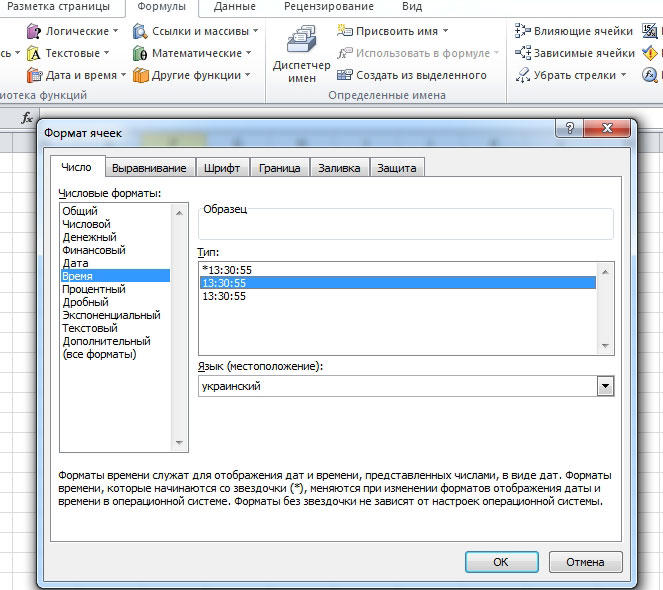Click Создать из выделенного
This screenshot has width=663, height=590.
coord(411,75)
